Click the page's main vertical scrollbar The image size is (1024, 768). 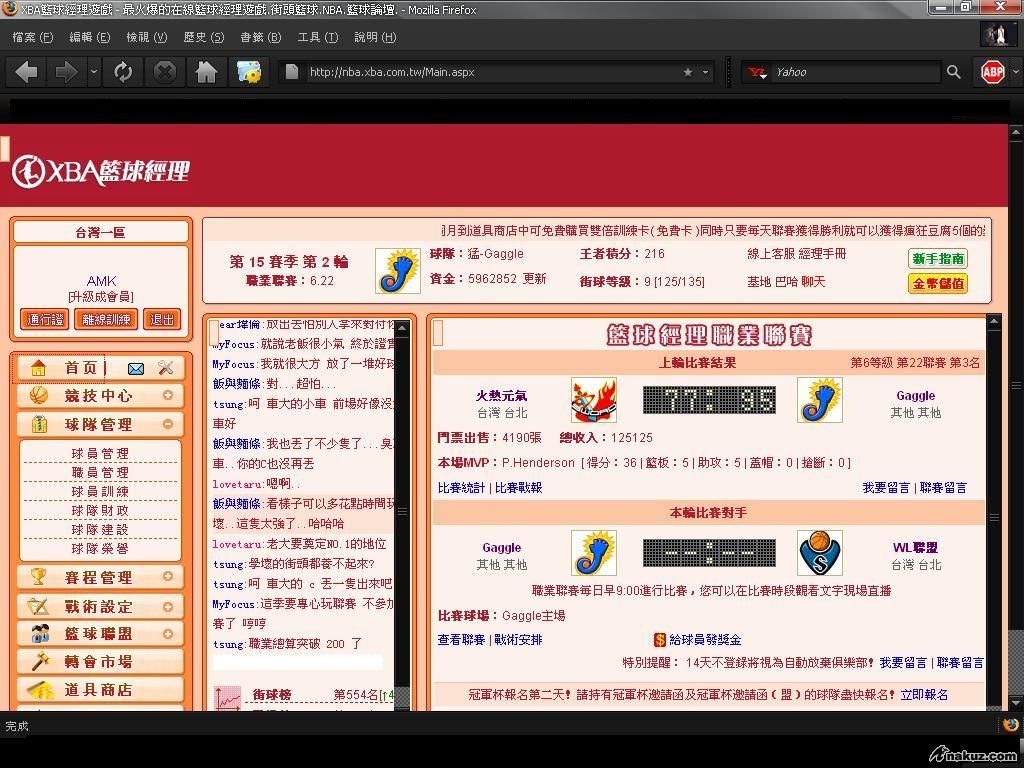point(1016,418)
